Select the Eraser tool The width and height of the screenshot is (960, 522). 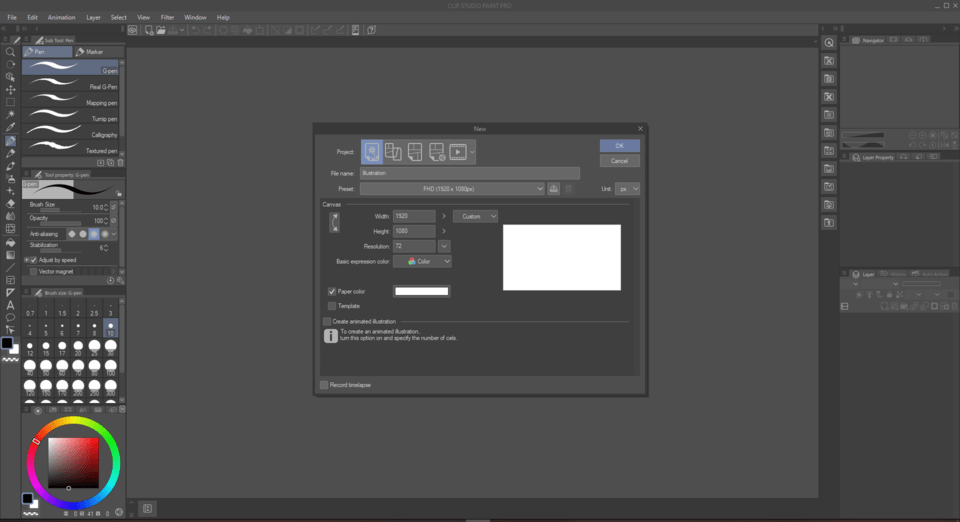point(10,204)
